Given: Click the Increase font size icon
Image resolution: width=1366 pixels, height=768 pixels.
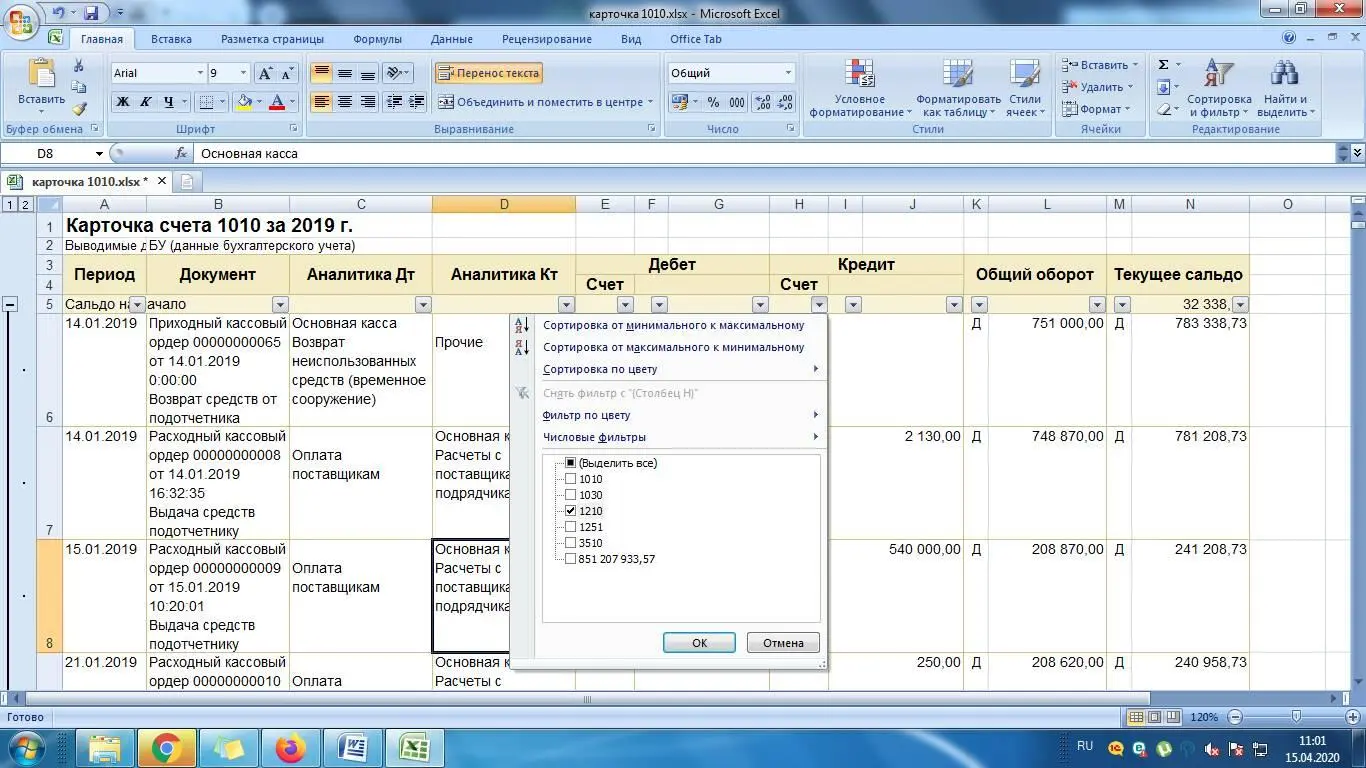Looking at the screenshot, I should click(265, 73).
